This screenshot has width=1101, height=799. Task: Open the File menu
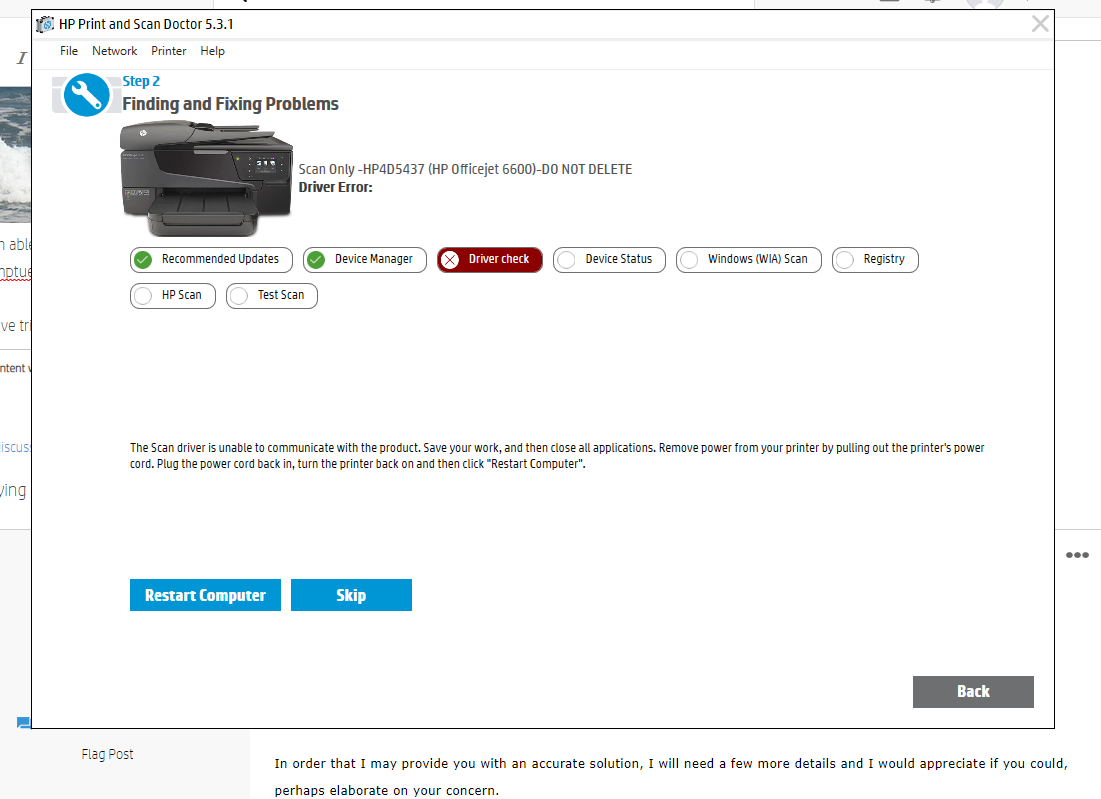pyautogui.click(x=69, y=51)
